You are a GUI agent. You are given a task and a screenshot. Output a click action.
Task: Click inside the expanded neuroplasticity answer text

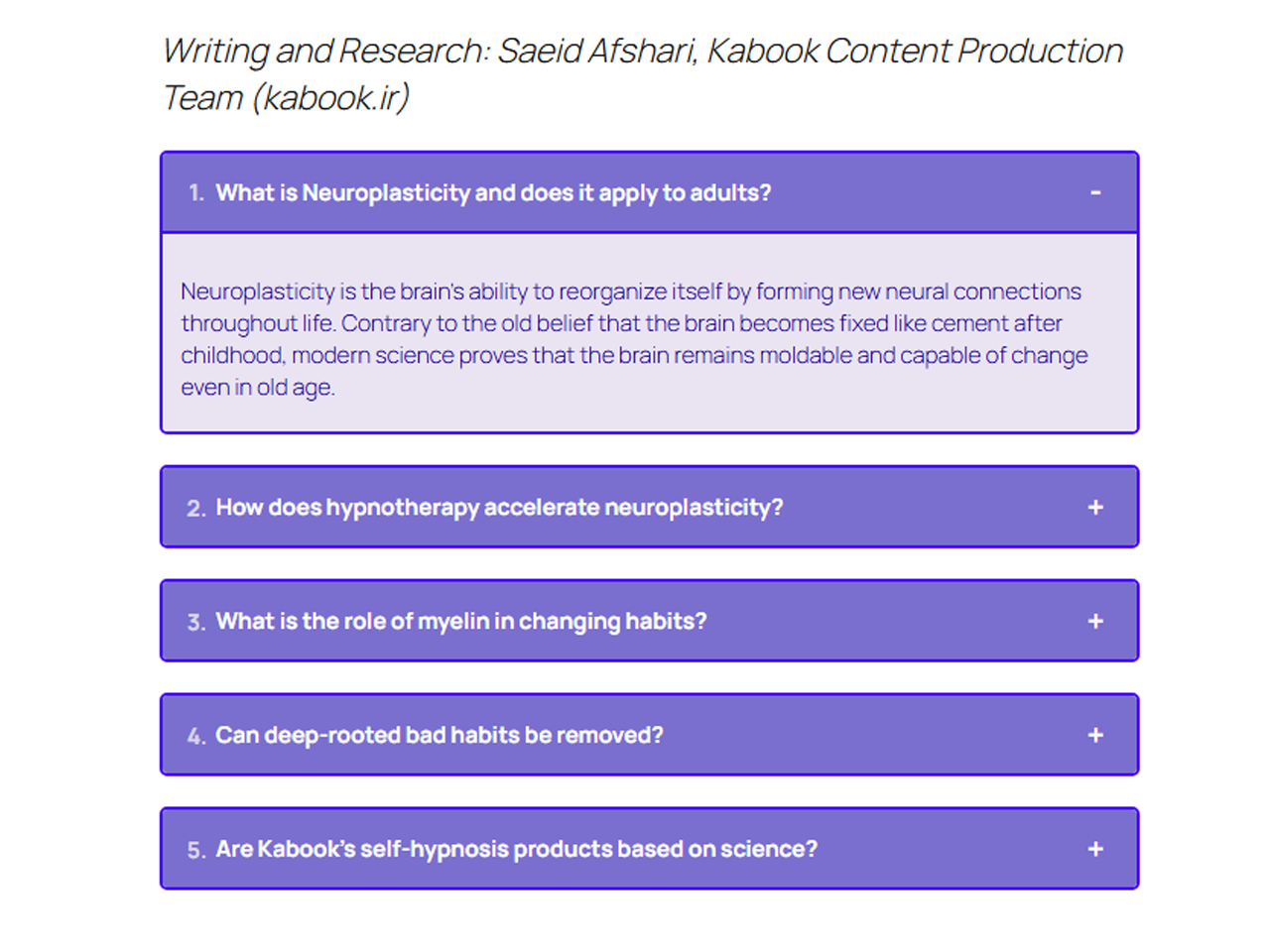pyautogui.click(x=631, y=338)
